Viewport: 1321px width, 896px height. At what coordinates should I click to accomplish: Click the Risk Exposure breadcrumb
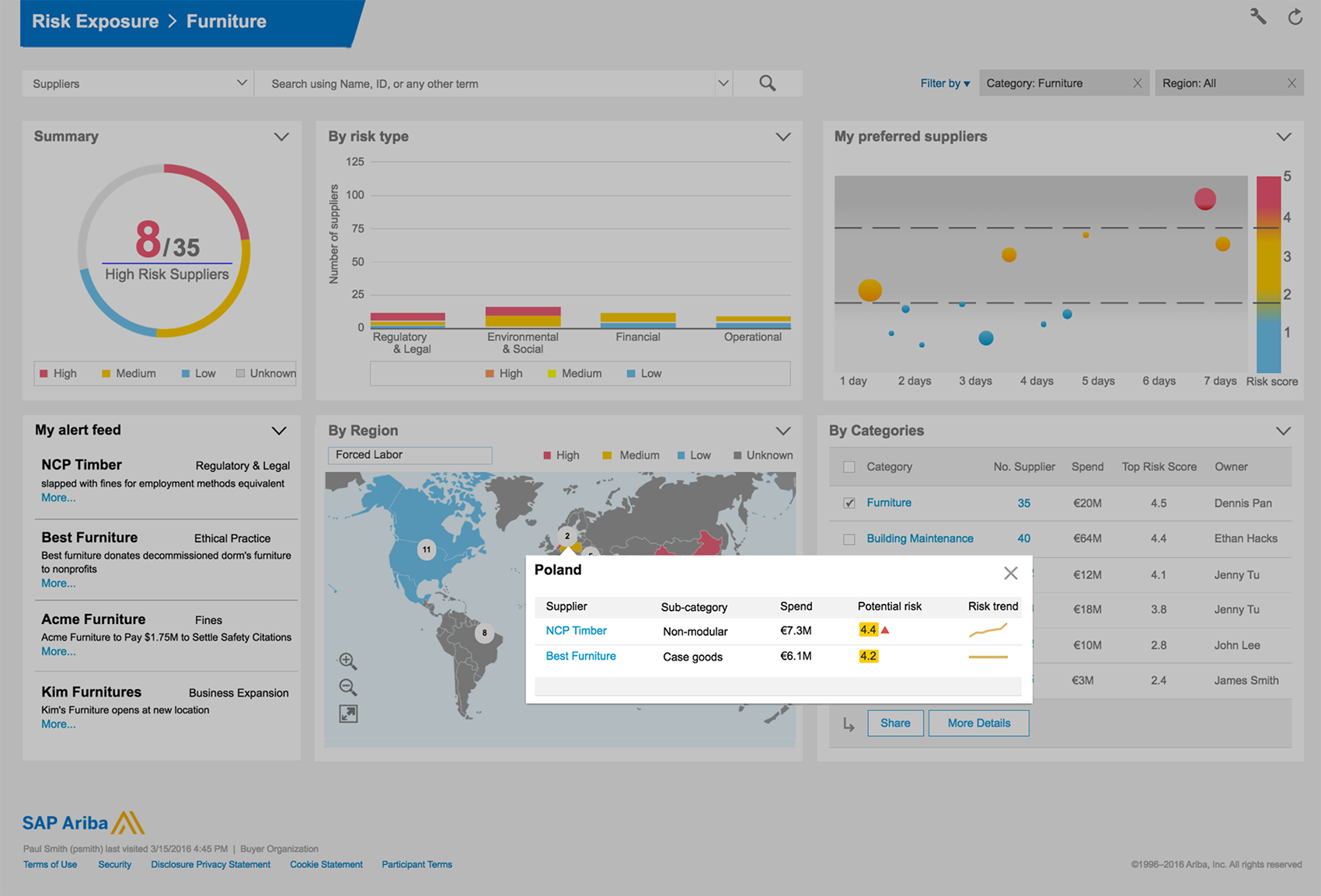pos(94,21)
